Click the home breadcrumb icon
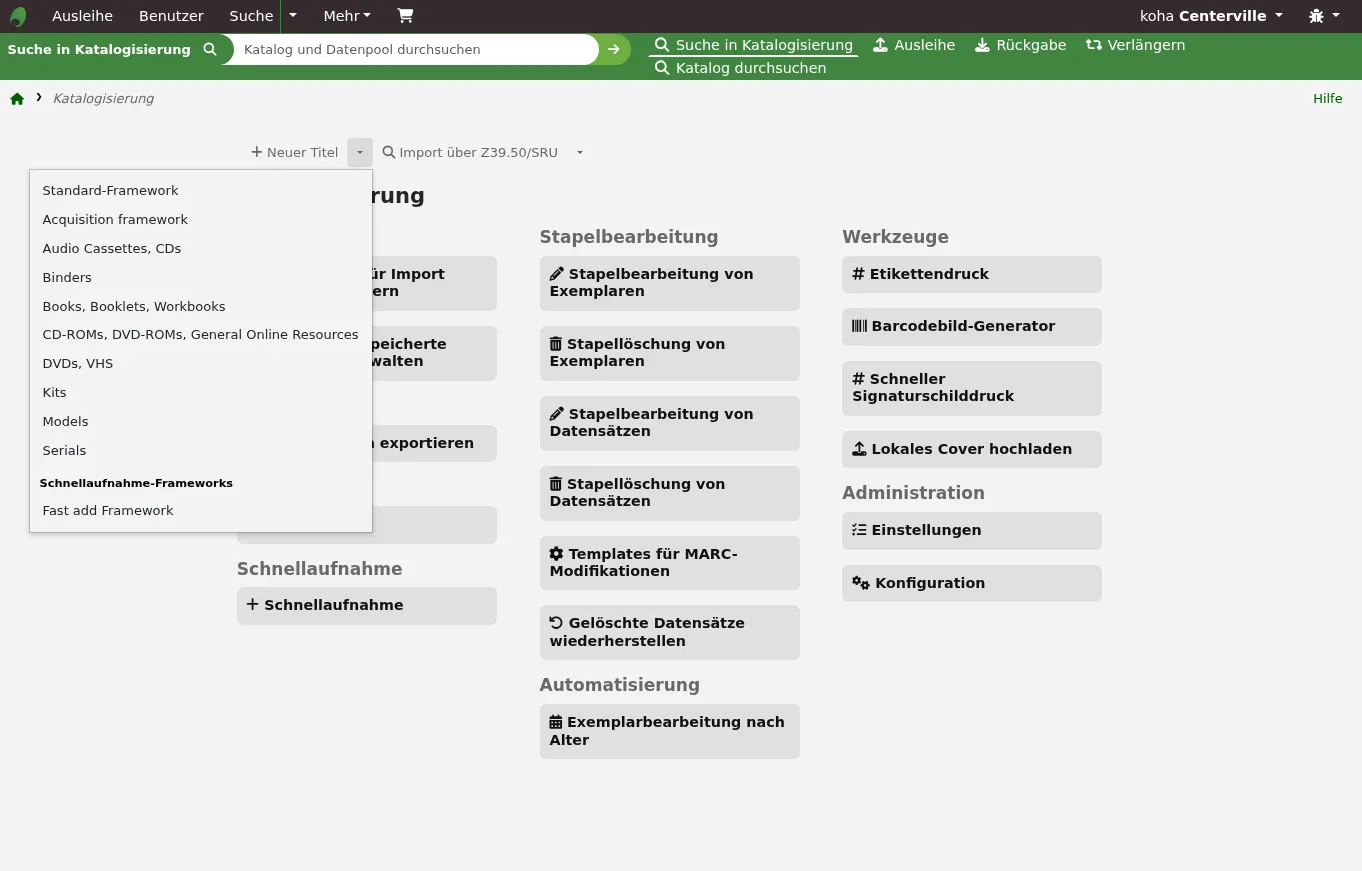This screenshot has width=1362, height=871. coord(17,99)
